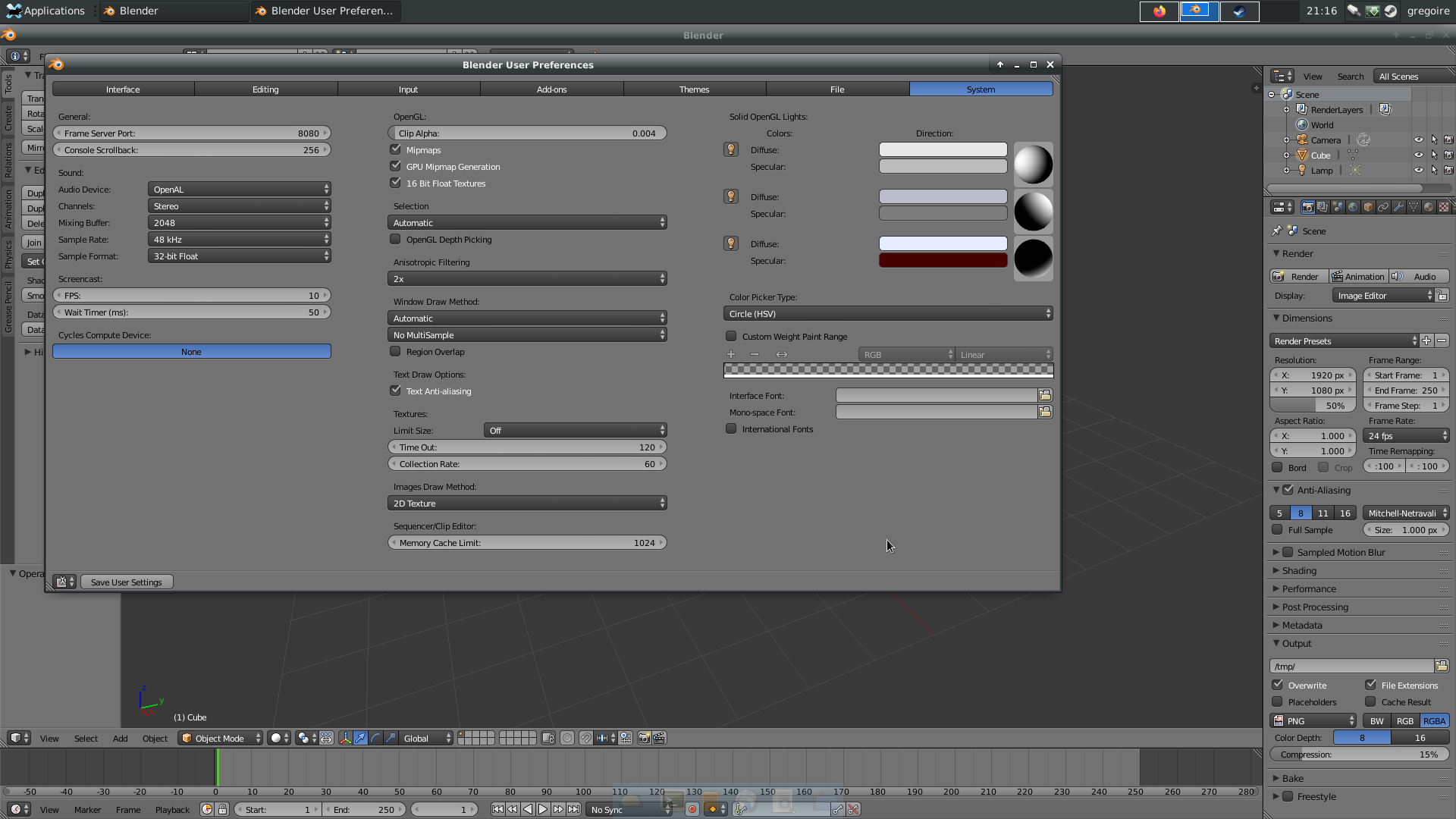Image resolution: width=1456 pixels, height=819 pixels.
Task: Enable Custom Weight Paint Range
Action: 731,336
